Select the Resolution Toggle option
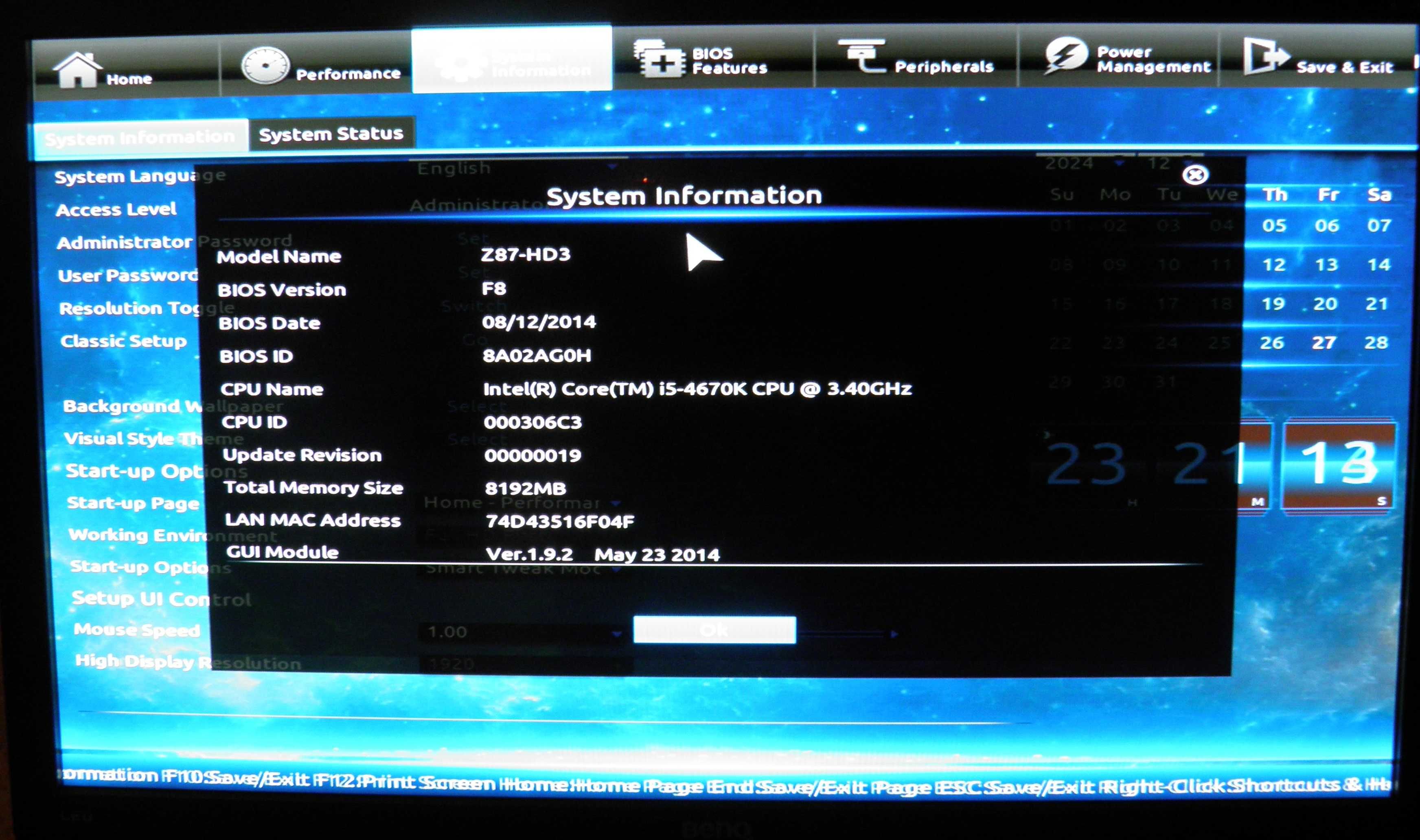Image resolution: width=1420 pixels, height=840 pixels. click(147, 308)
